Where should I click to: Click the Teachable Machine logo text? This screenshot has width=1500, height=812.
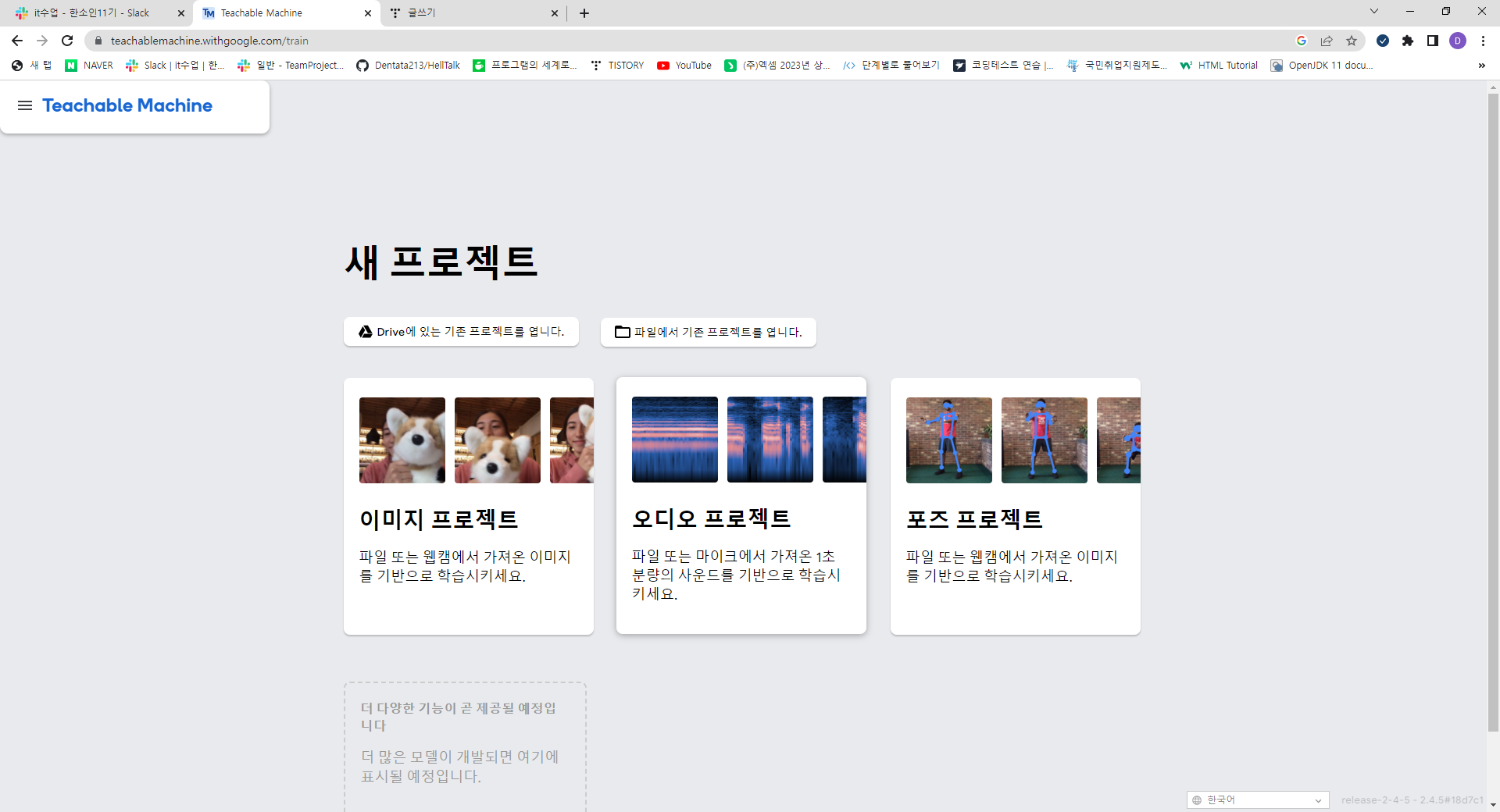127,105
